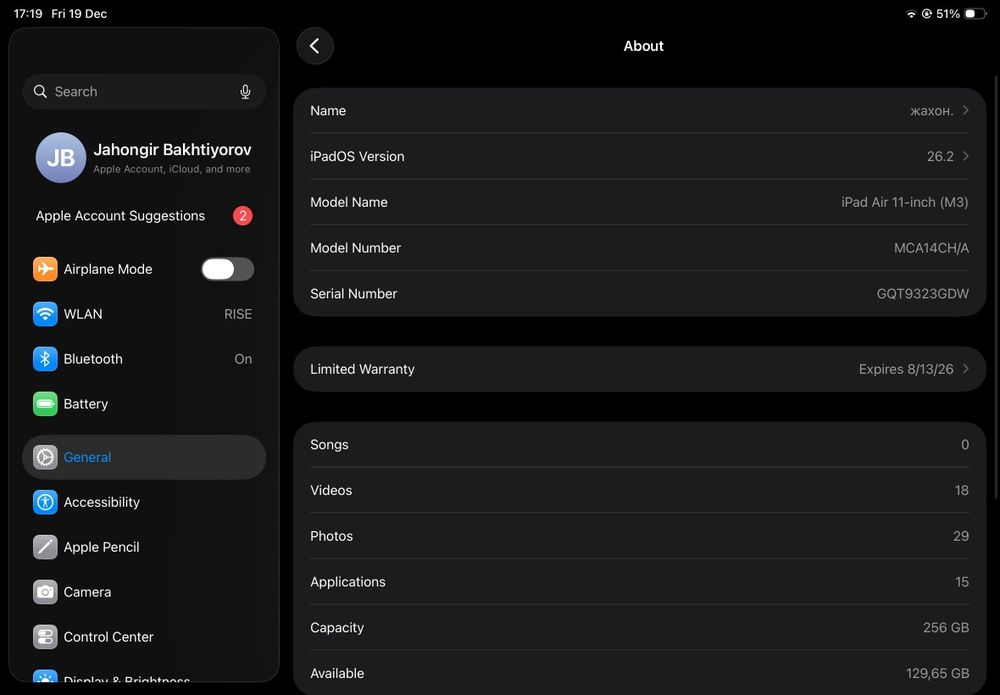Image resolution: width=1000 pixels, height=695 pixels.
Task: Tap the 26.2 version value
Action: click(940, 156)
